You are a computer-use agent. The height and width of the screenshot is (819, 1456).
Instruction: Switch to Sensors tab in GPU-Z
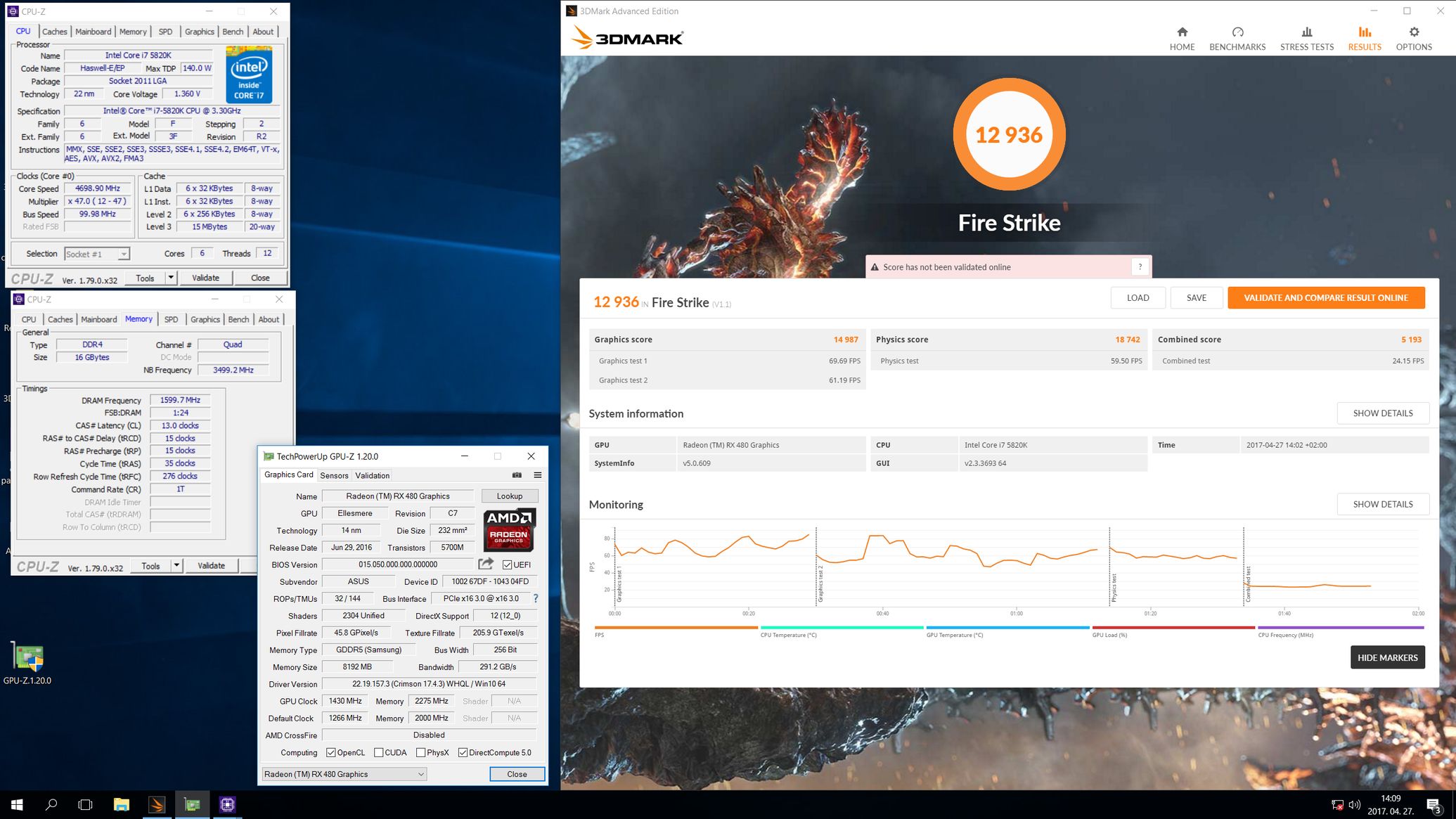[x=334, y=475]
